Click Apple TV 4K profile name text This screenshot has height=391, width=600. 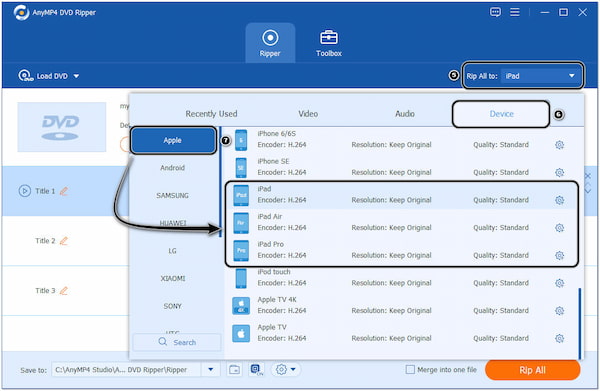pos(277,300)
